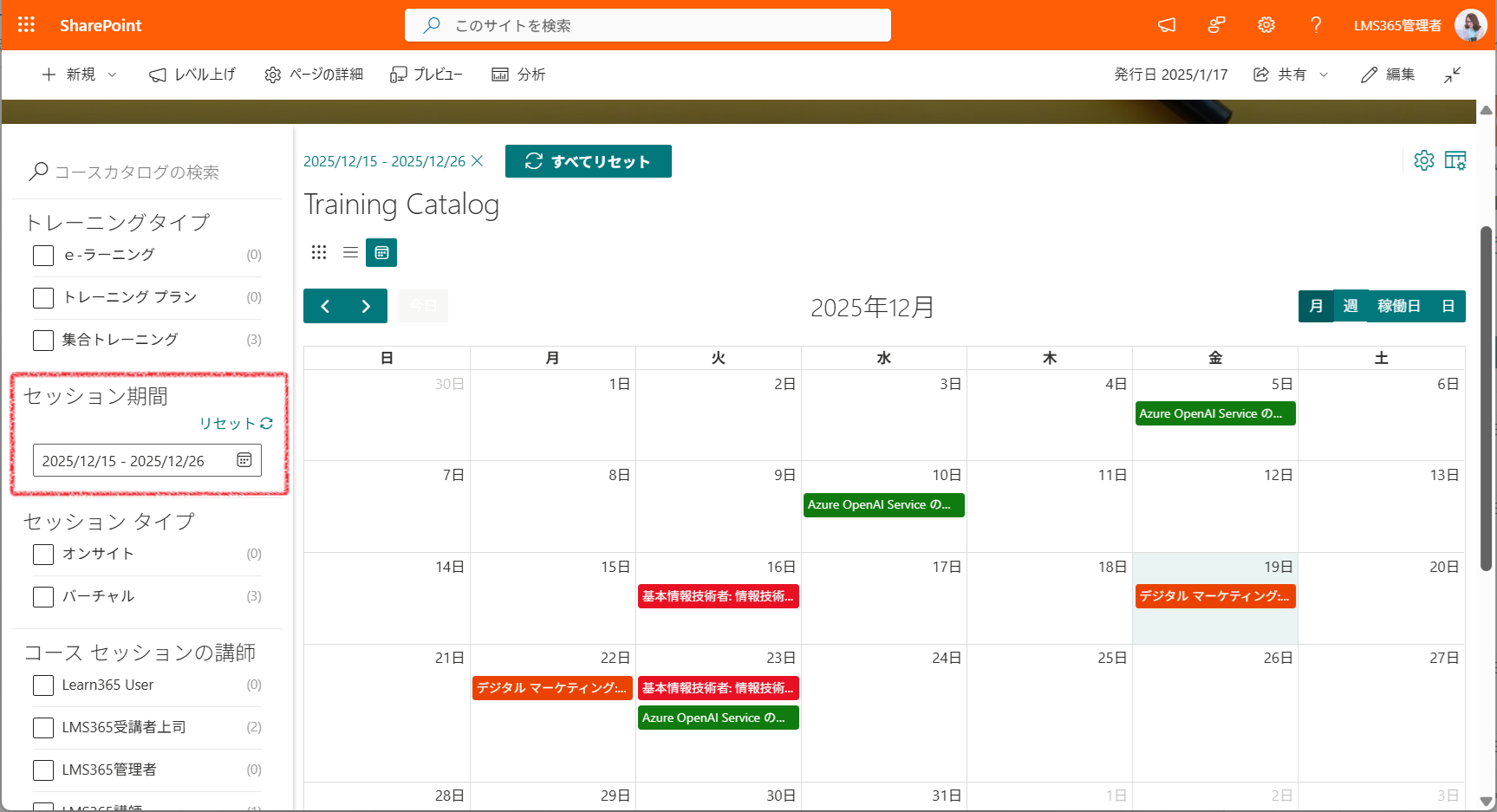Click すべてリセット reset all button

tap(589, 161)
